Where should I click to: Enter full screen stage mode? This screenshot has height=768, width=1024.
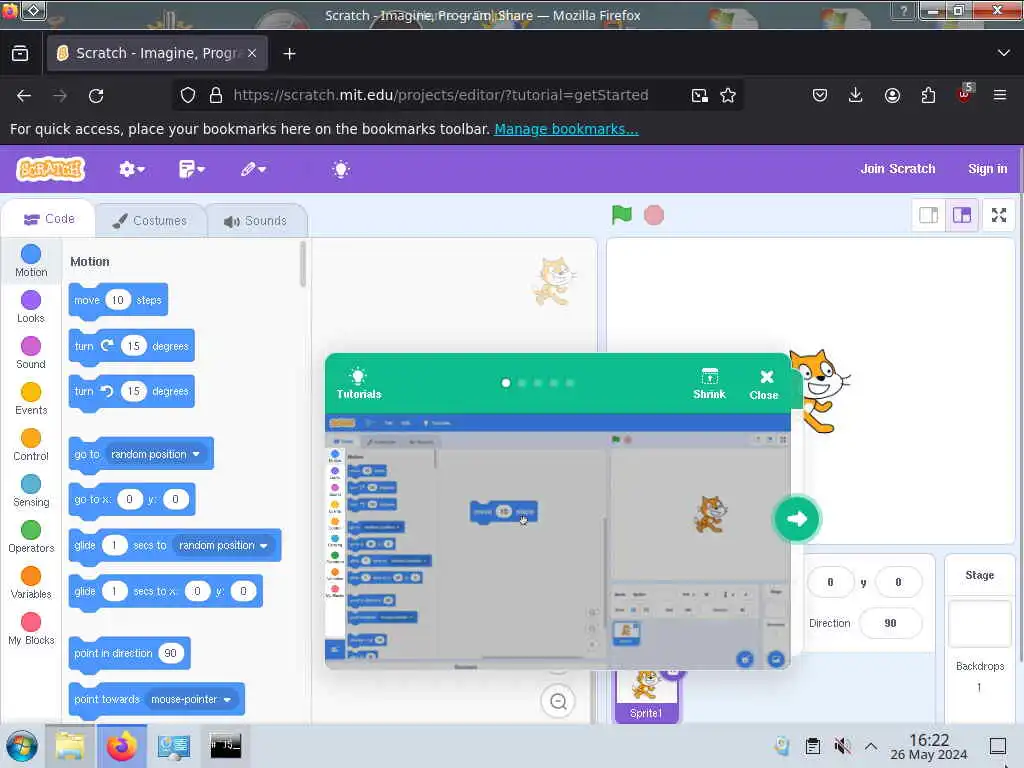pos(999,215)
